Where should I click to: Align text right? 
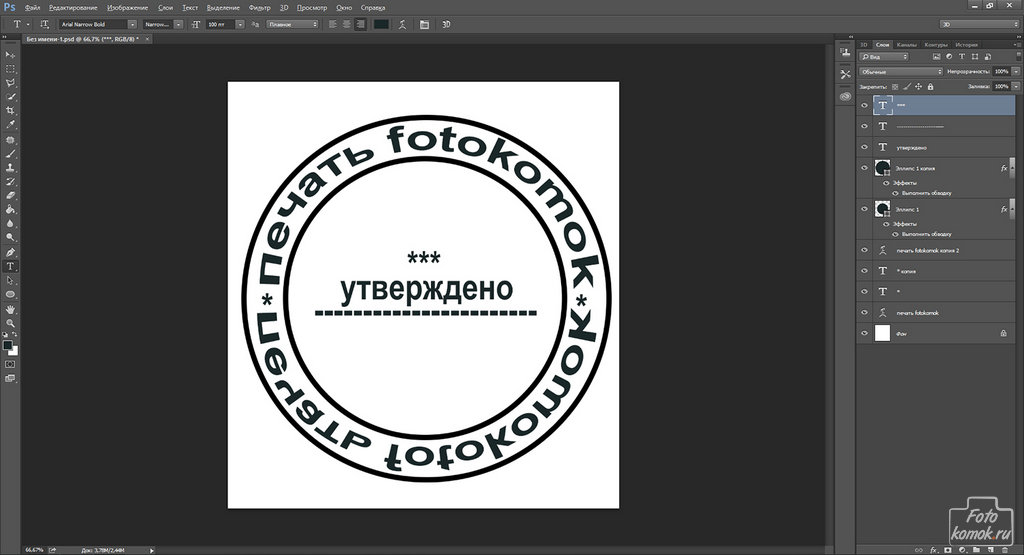[360, 24]
